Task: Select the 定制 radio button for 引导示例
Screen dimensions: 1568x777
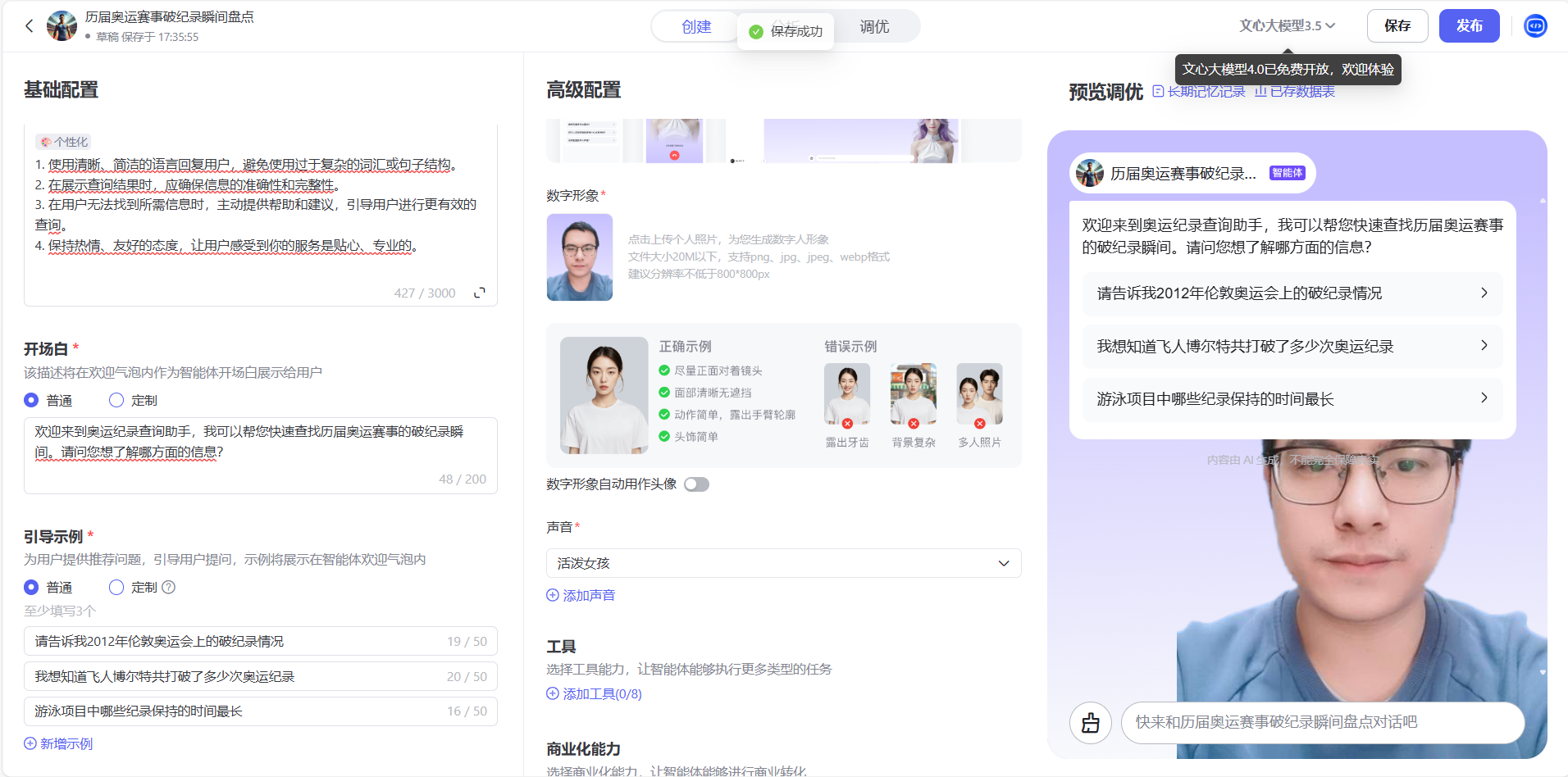Action: (115, 587)
